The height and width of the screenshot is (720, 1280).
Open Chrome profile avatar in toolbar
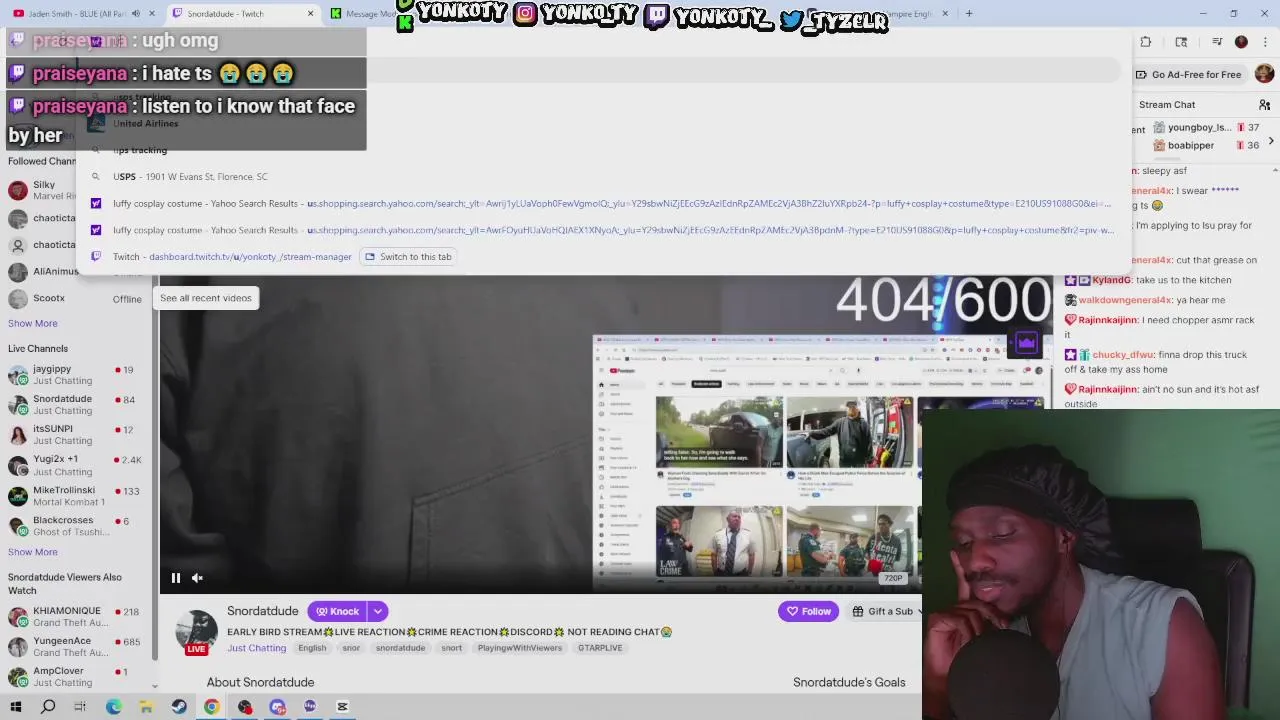click(1241, 42)
